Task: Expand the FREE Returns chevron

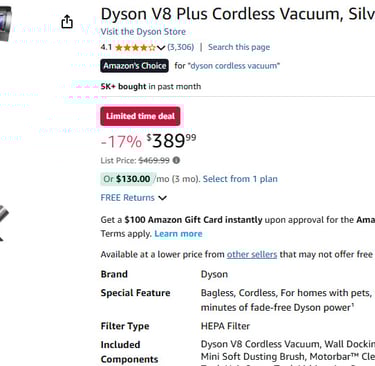Action: (x=162, y=198)
